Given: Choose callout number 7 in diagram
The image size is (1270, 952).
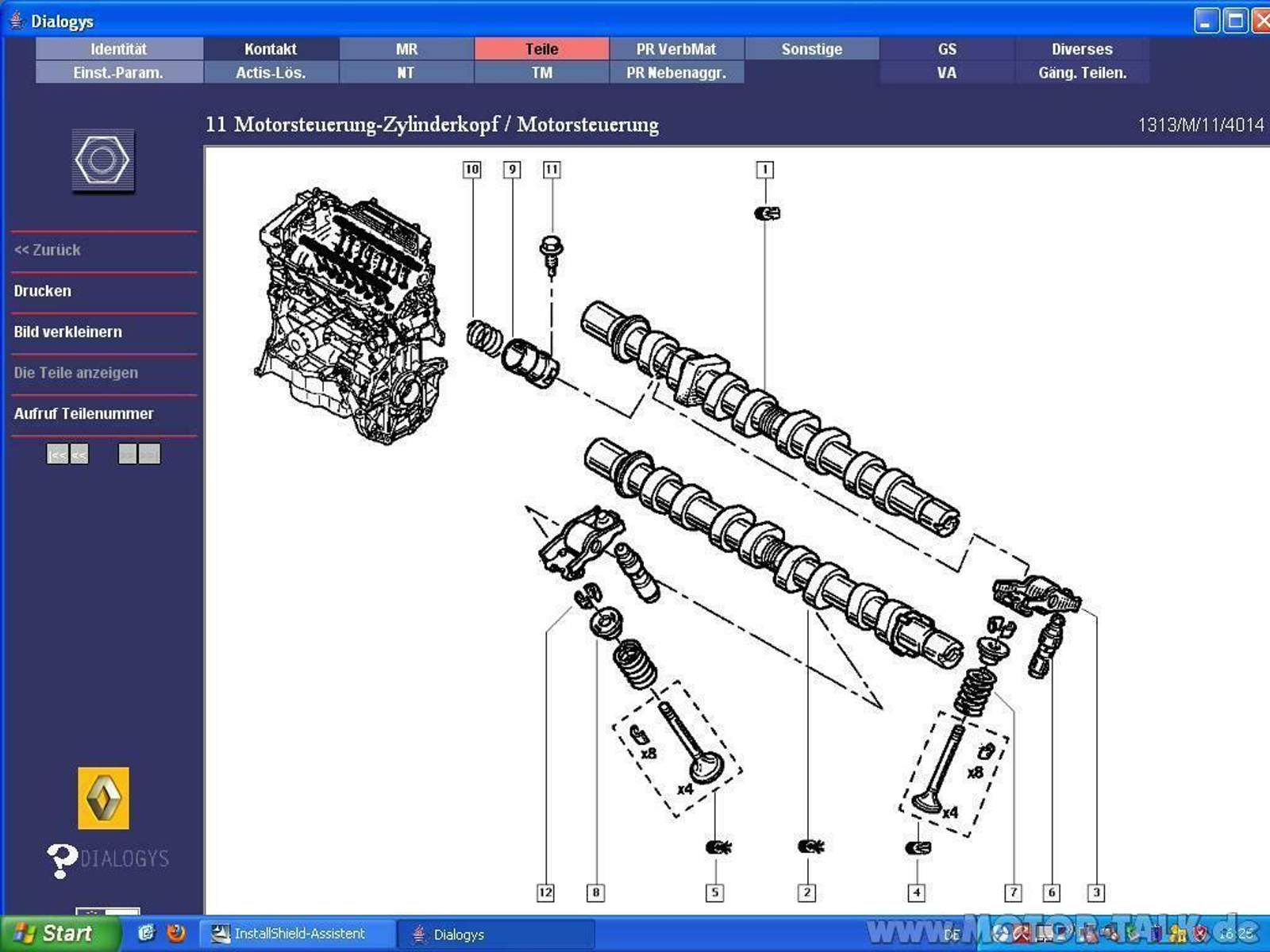Looking at the screenshot, I should (x=1013, y=892).
